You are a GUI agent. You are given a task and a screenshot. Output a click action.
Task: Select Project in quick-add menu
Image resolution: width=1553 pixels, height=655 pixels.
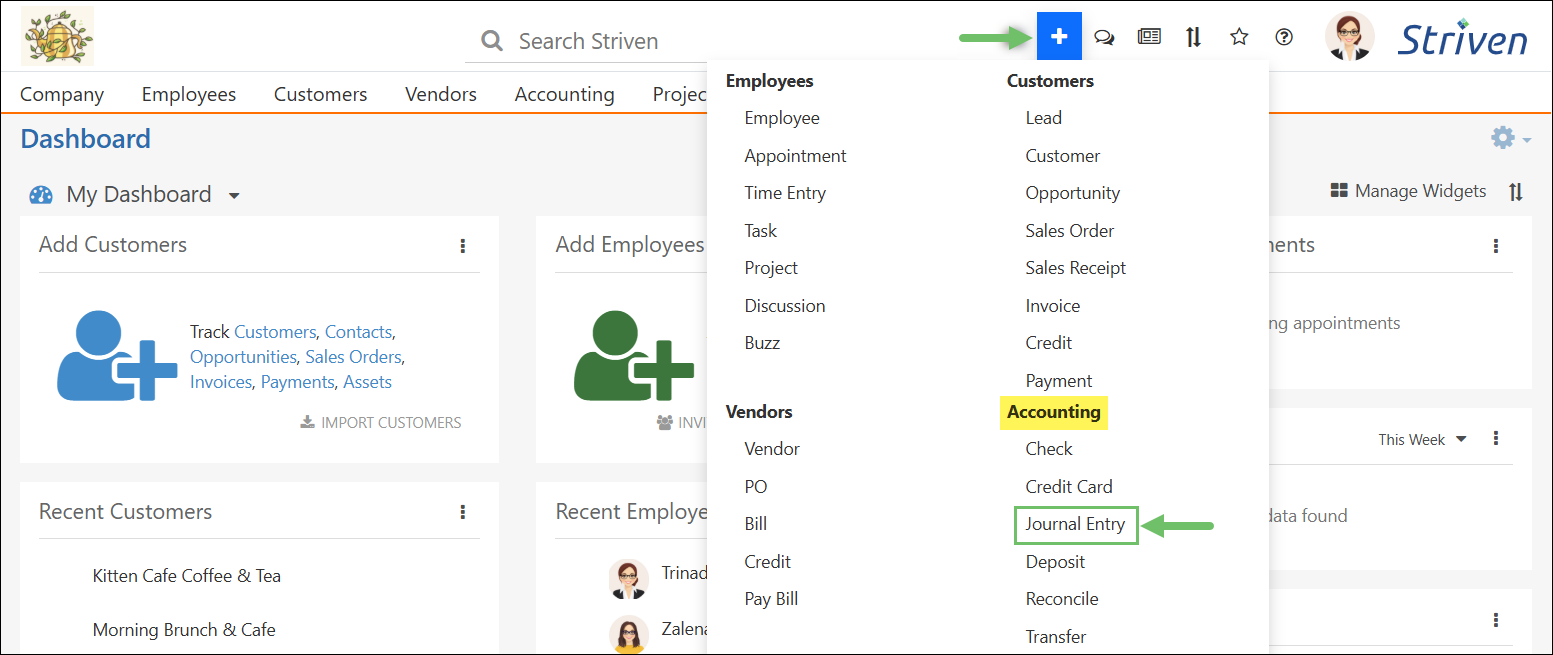coord(771,268)
